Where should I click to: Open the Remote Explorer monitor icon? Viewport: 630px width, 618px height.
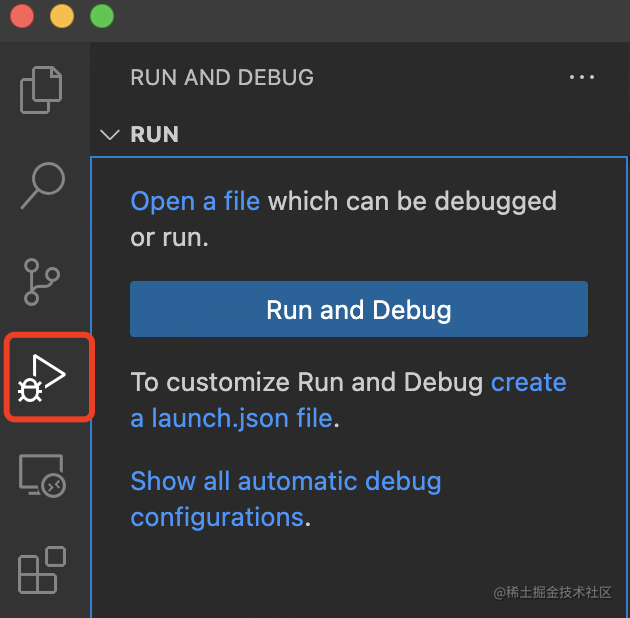coord(42,476)
